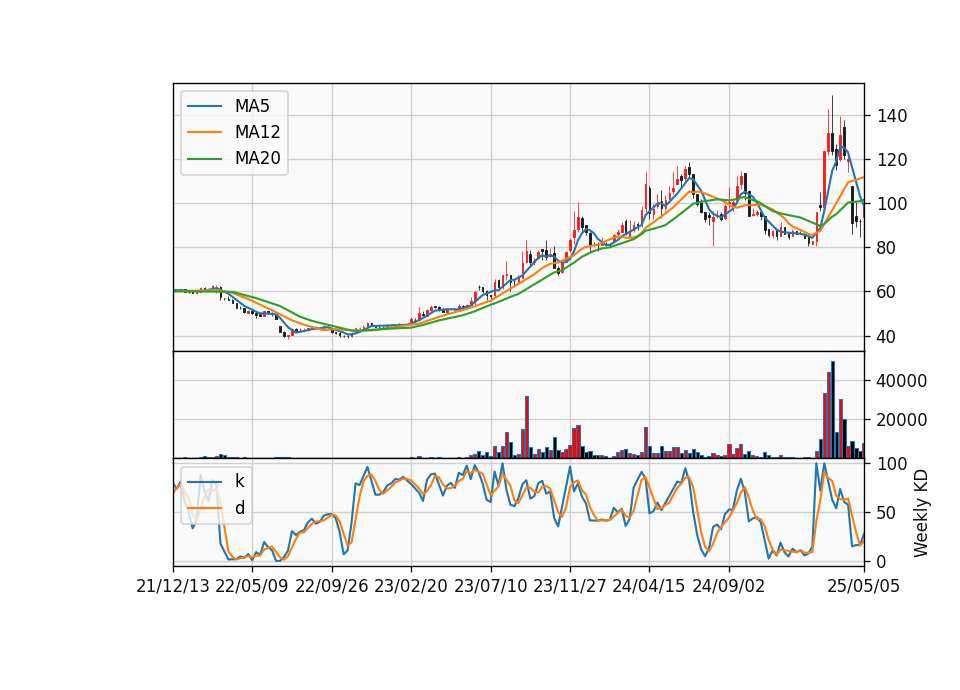Click the 40000 volume axis label
This screenshot has width=960, height=690.
pos(902,381)
